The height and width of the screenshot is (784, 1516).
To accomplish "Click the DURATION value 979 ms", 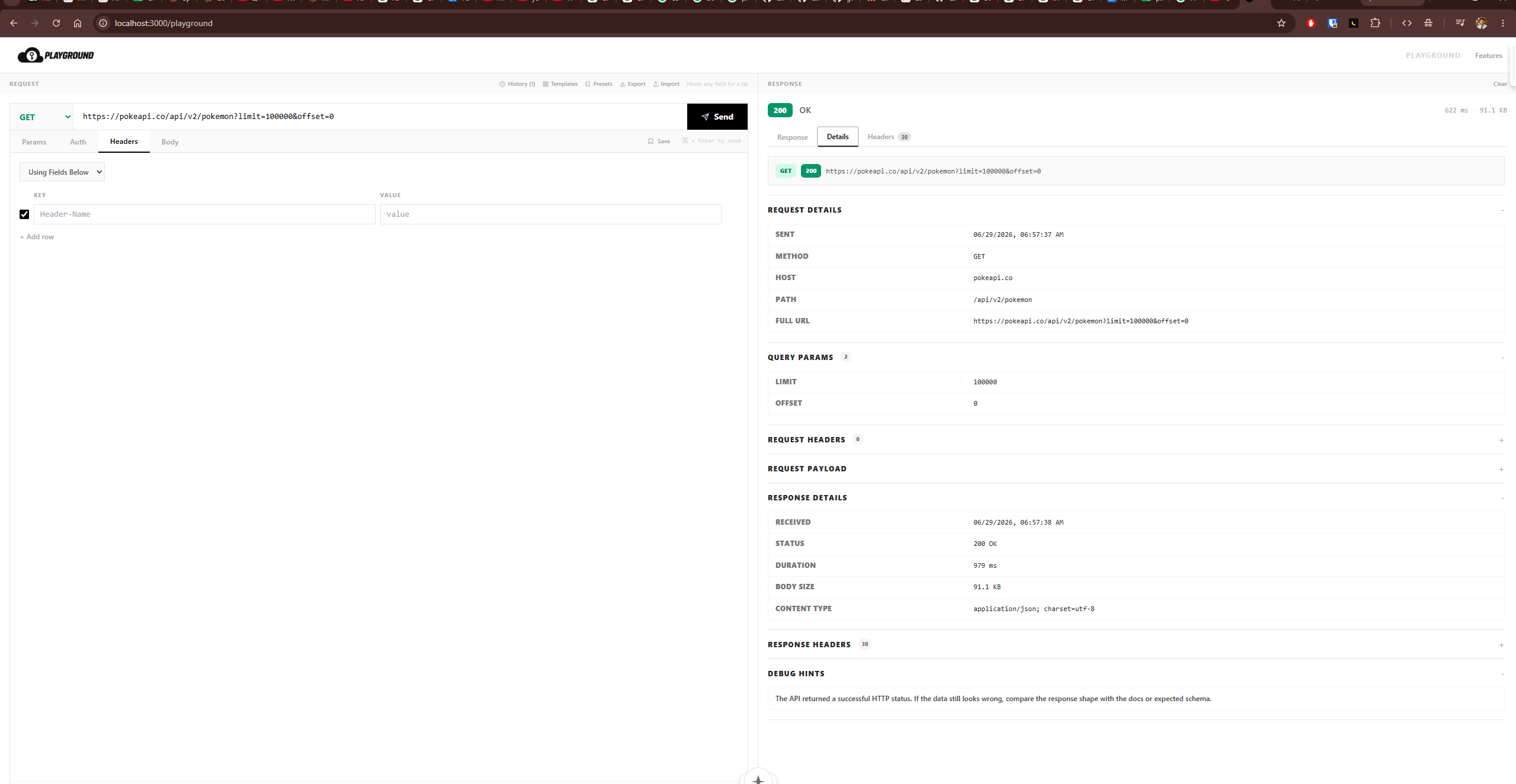I will click(985, 566).
